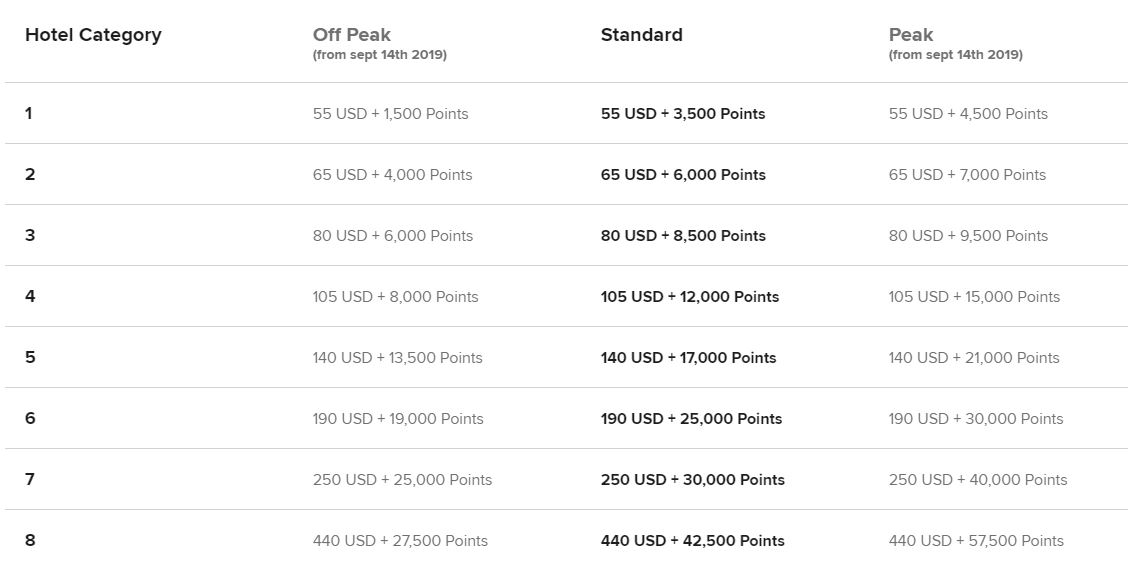Click 440 USD + 57,500 Points cell
The width and height of the screenshot is (1128, 564).
pyautogui.click(x=976, y=541)
